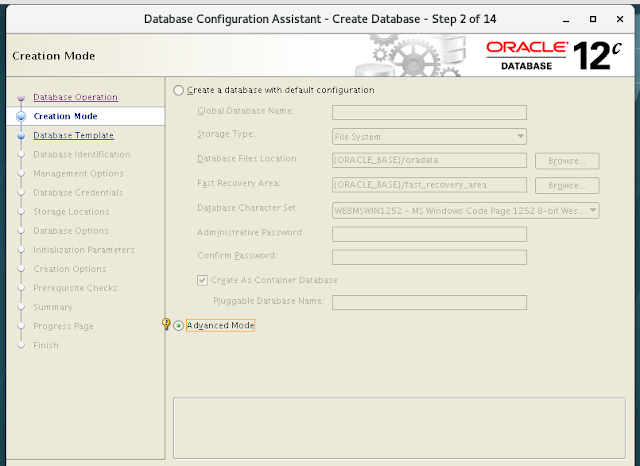Click the 'Global Database Name:' label
The width and height of the screenshot is (640, 466).
(245, 111)
